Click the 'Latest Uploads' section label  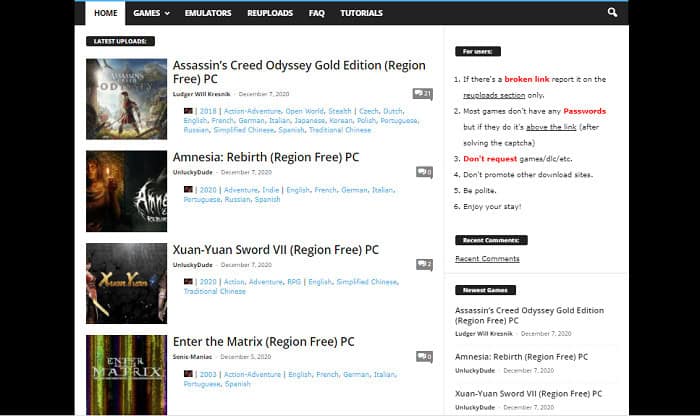coord(120,41)
